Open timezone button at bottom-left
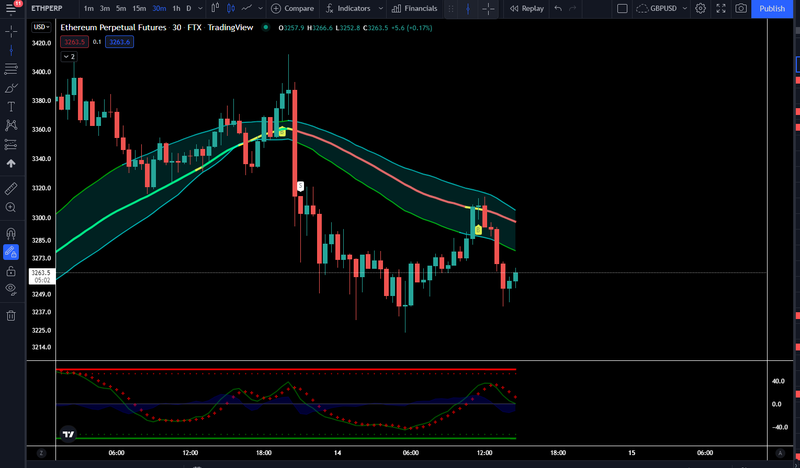Viewport: 800px width, 468px height. (41, 453)
